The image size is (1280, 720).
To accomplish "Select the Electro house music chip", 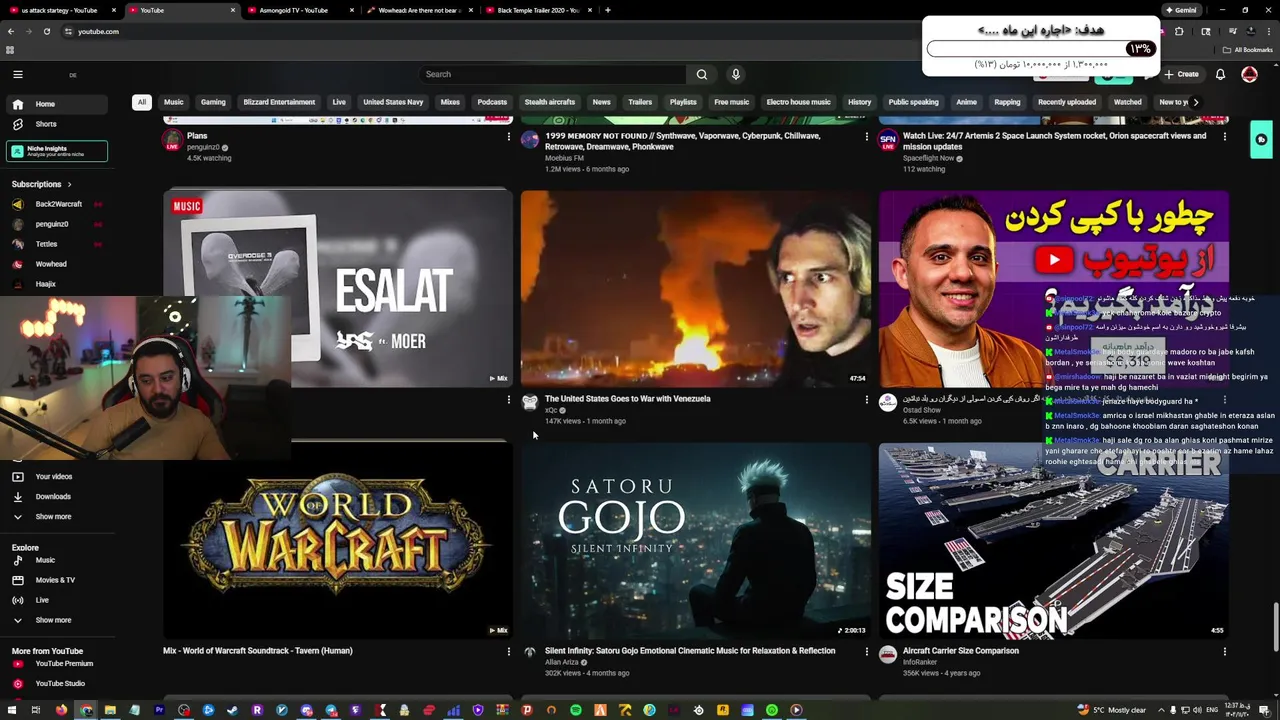I will point(798,102).
